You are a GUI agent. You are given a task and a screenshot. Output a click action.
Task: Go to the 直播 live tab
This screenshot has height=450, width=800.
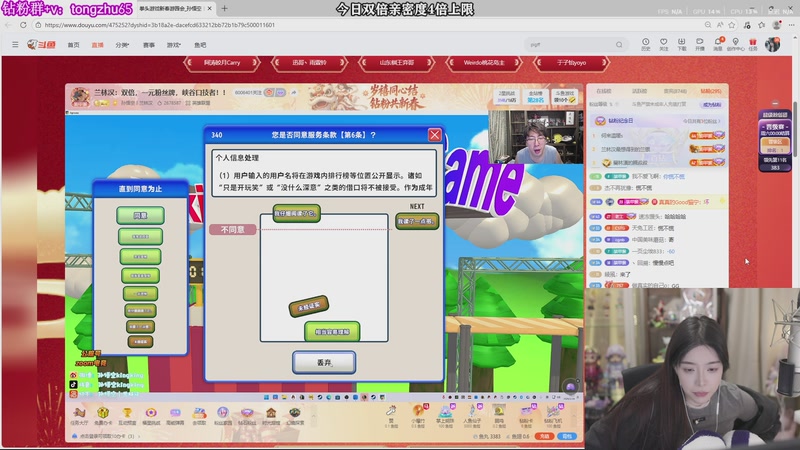pos(97,45)
